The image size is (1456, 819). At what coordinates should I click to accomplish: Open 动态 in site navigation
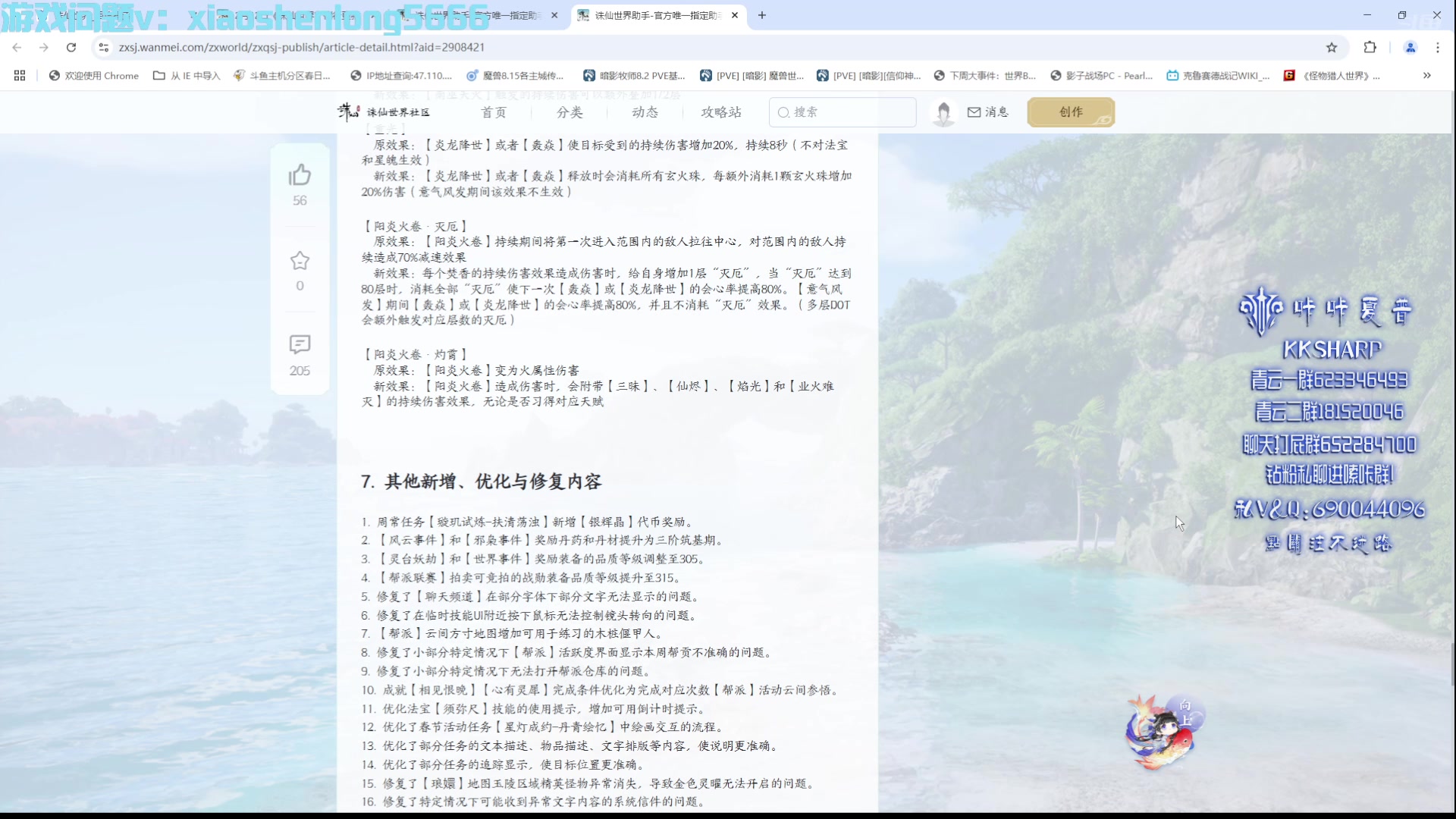click(645, 112)
